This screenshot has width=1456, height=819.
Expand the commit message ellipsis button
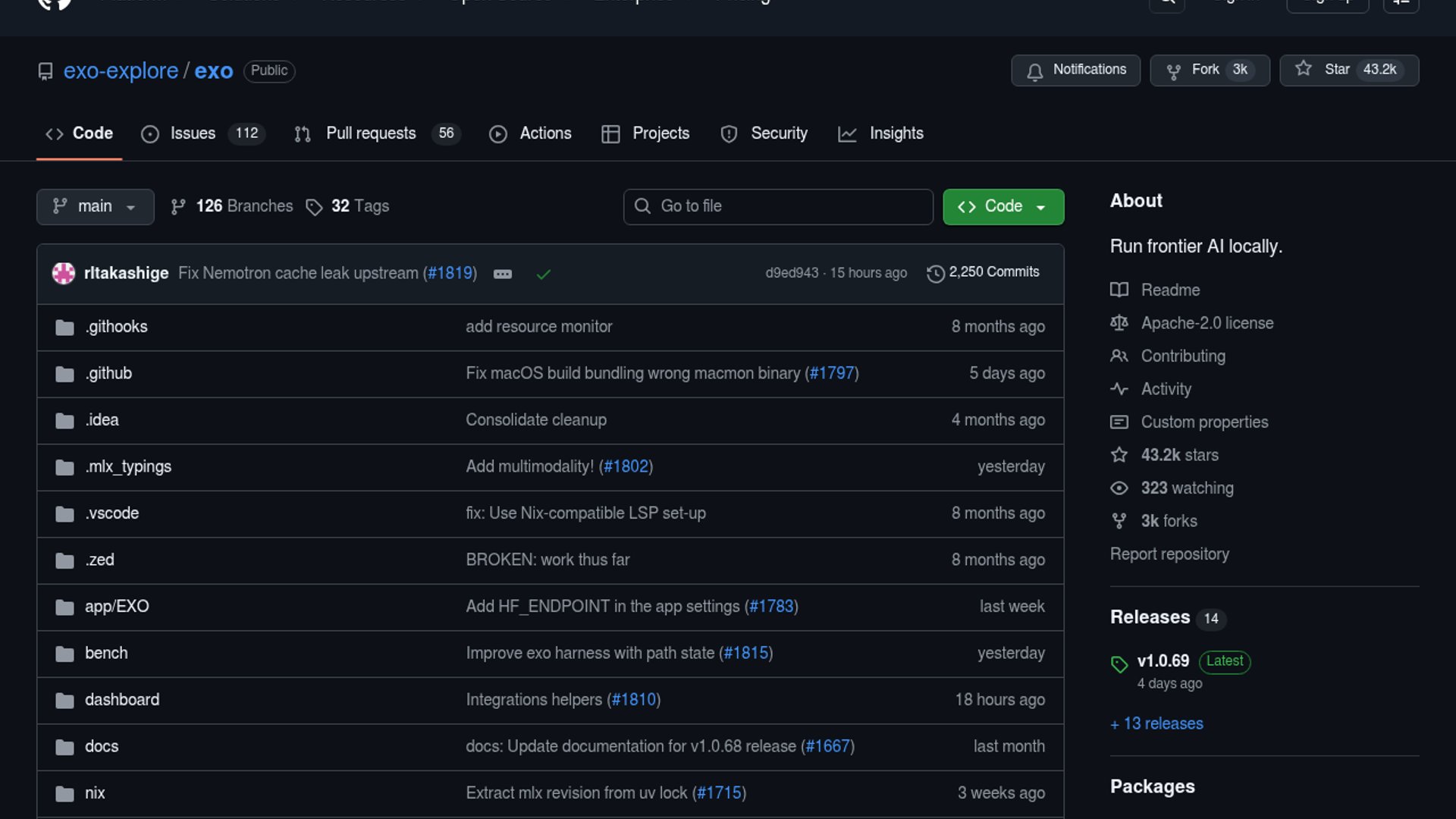coord(503,274)
